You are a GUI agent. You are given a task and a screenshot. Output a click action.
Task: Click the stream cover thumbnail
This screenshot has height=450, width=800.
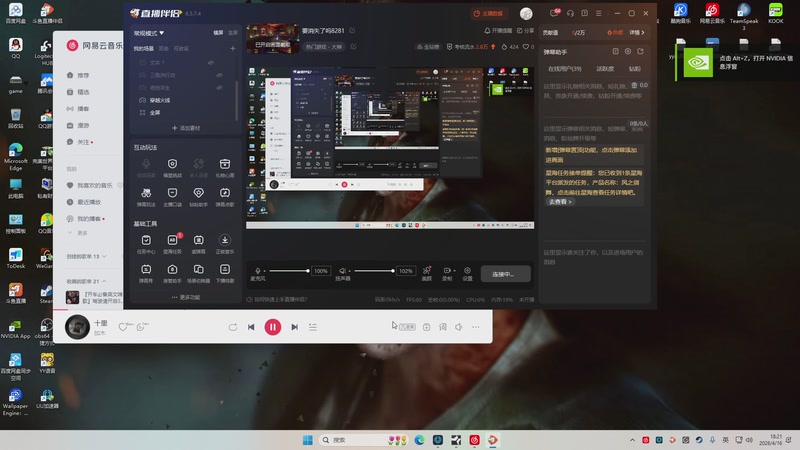(273, 38)
